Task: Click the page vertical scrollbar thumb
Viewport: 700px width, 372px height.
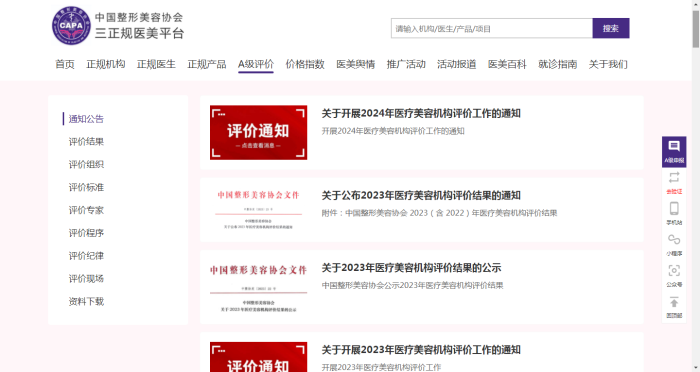Action: [696, 29]
